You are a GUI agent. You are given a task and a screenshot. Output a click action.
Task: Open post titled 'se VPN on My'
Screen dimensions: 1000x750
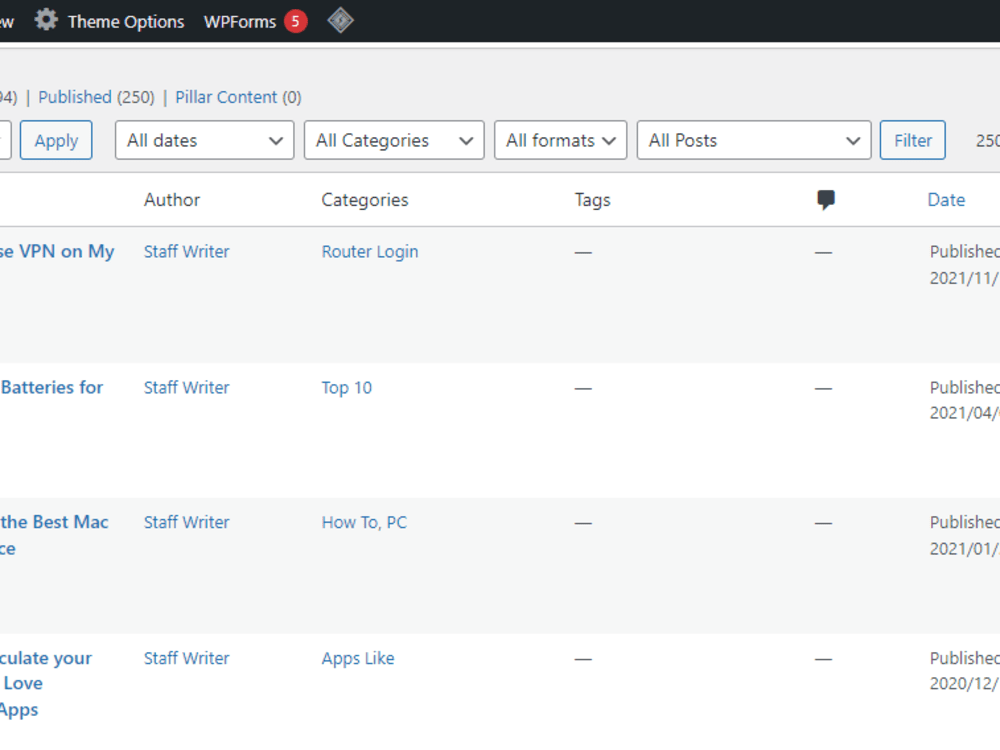click(57, 251)
